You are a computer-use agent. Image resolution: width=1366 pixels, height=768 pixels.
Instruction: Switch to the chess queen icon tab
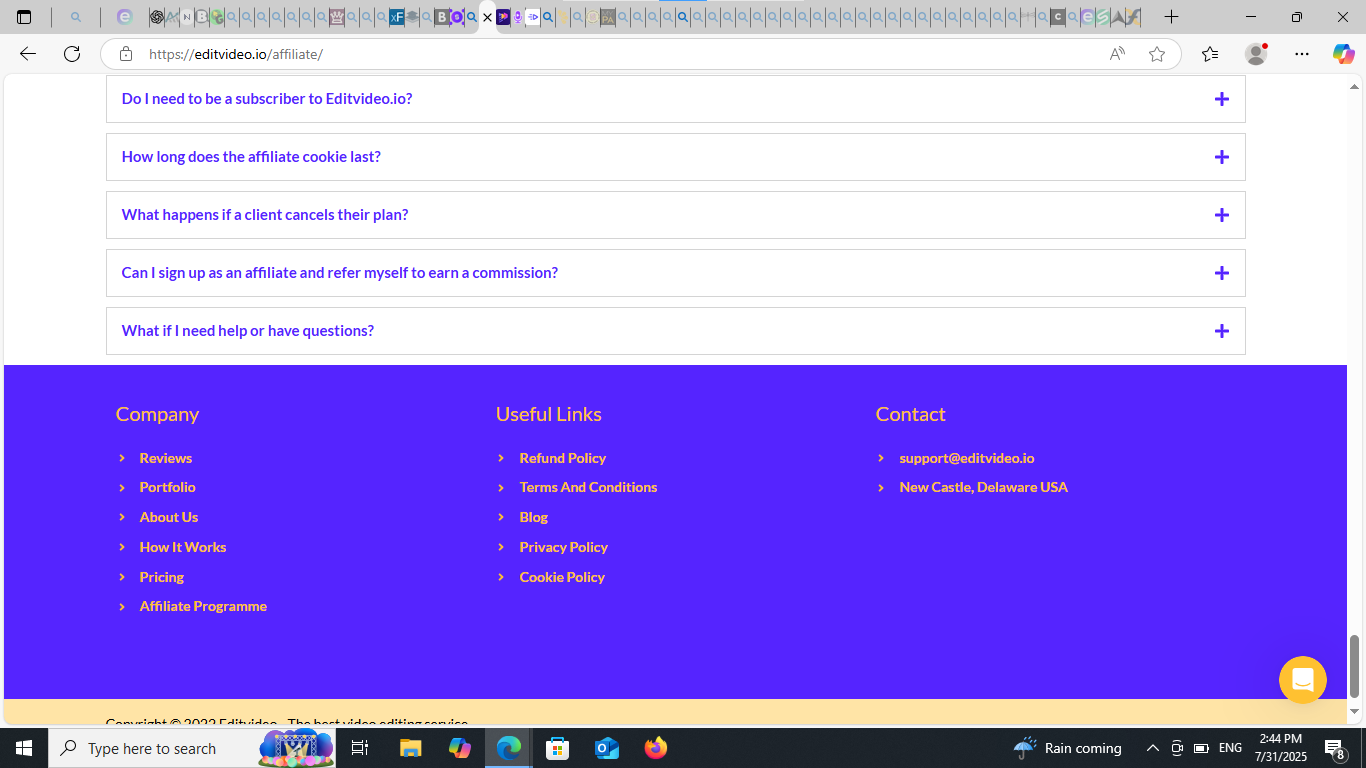(337, 17)
